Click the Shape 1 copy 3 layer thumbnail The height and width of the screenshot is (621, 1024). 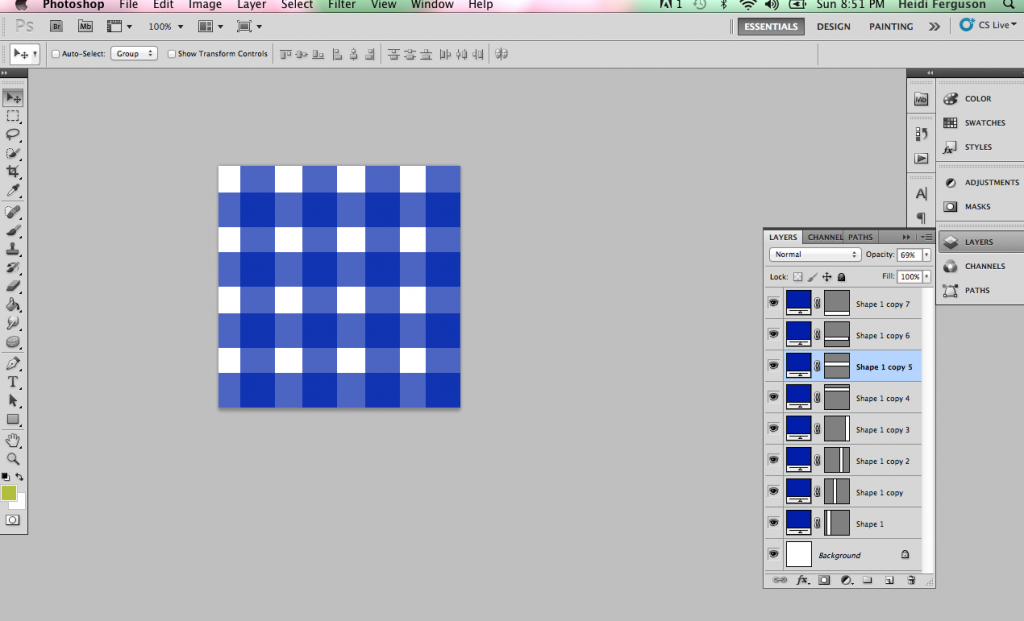(x=799, y=429)
